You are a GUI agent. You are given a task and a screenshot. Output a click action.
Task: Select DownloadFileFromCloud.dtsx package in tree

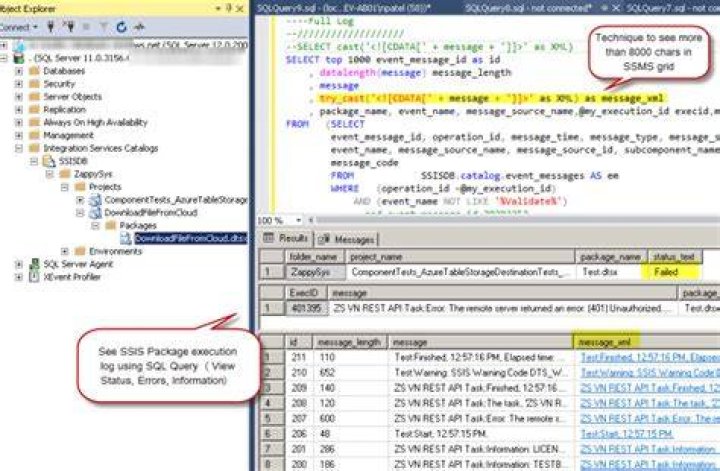[x=191, y=238]
